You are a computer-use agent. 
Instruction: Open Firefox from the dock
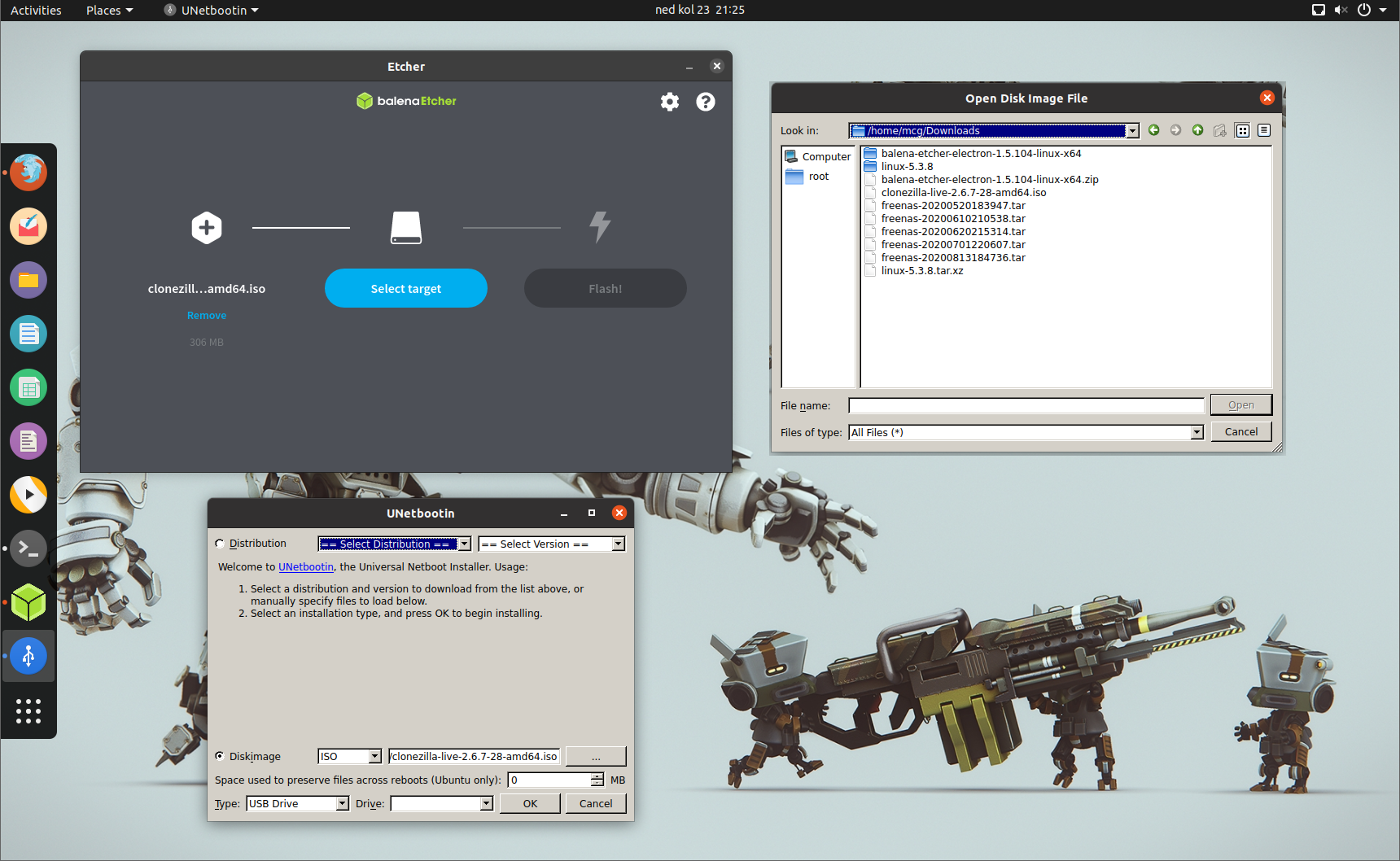tap(28, 173)
